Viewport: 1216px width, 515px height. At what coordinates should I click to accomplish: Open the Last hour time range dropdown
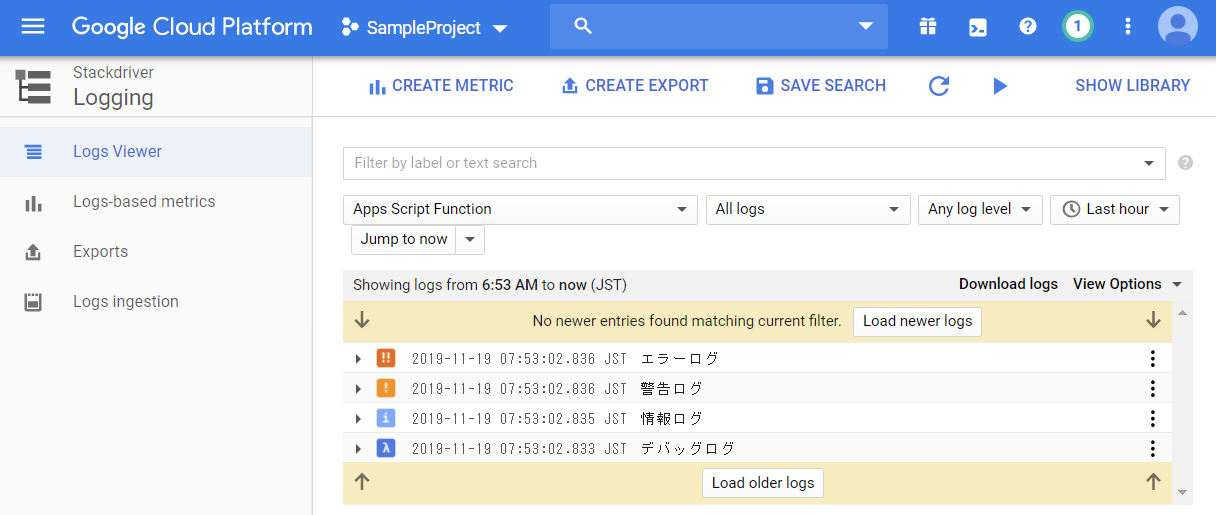[x=1114, y=209]
